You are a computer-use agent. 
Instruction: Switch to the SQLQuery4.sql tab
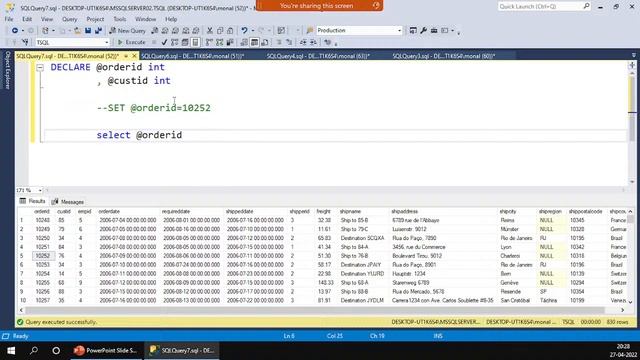click(318, 56)
